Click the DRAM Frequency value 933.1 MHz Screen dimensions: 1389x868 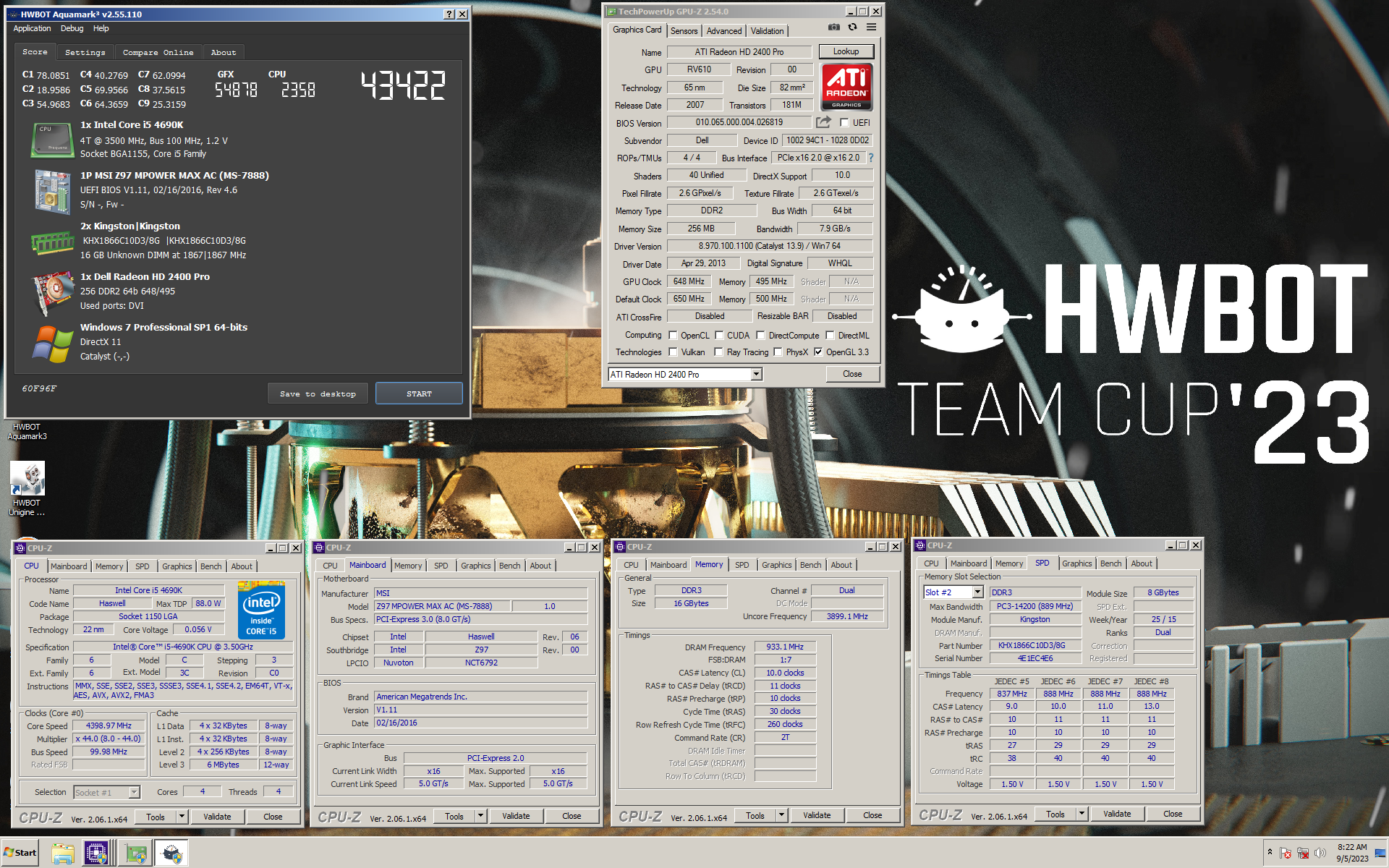point(785,647)
